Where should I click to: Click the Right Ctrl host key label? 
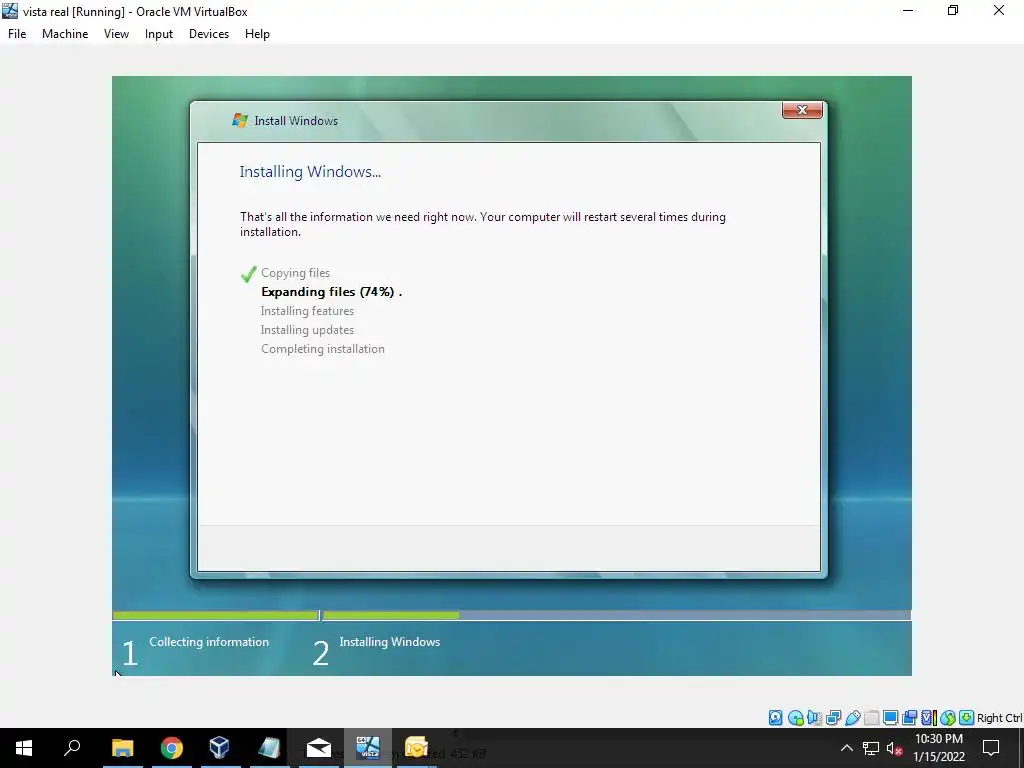point(999,718)
